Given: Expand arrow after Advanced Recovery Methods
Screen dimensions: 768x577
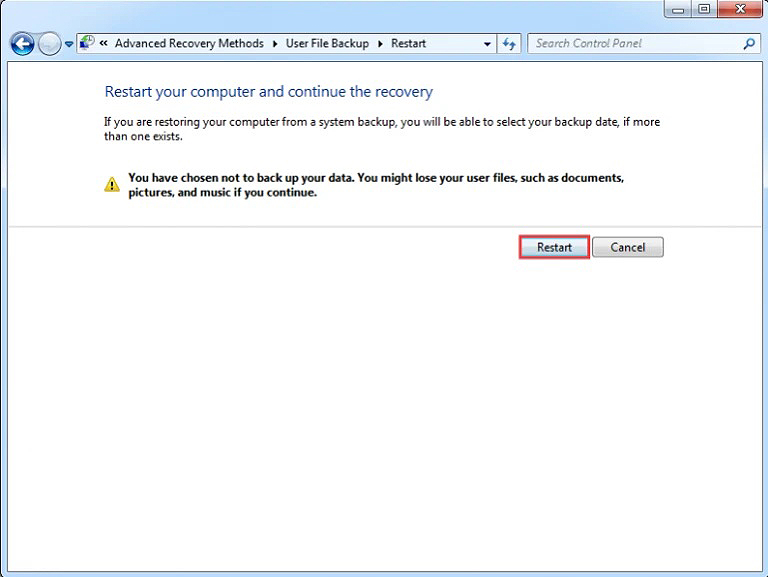Looking at the screenshot, I should click(275, 44).
